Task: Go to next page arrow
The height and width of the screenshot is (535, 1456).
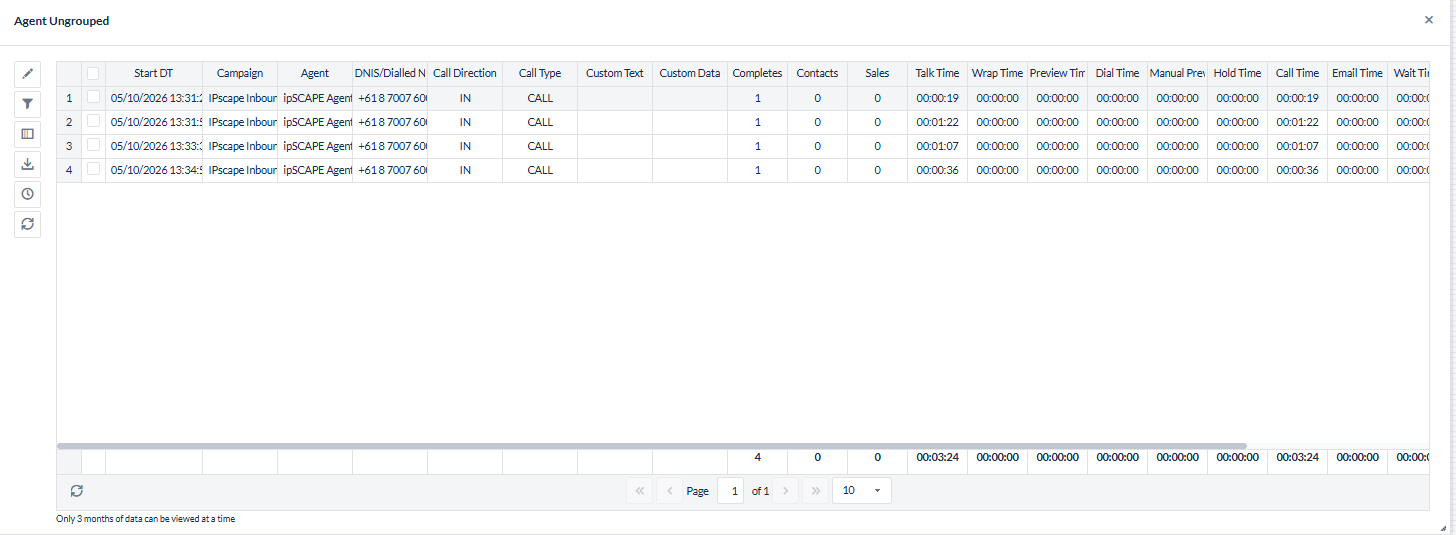Action: 786,491
